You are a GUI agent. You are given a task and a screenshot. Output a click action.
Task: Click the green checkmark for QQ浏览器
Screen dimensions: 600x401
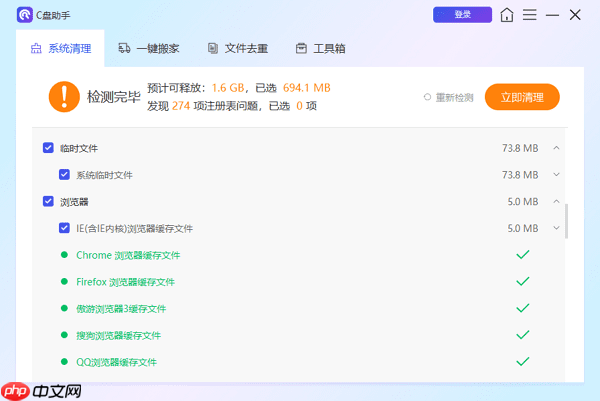523,362
